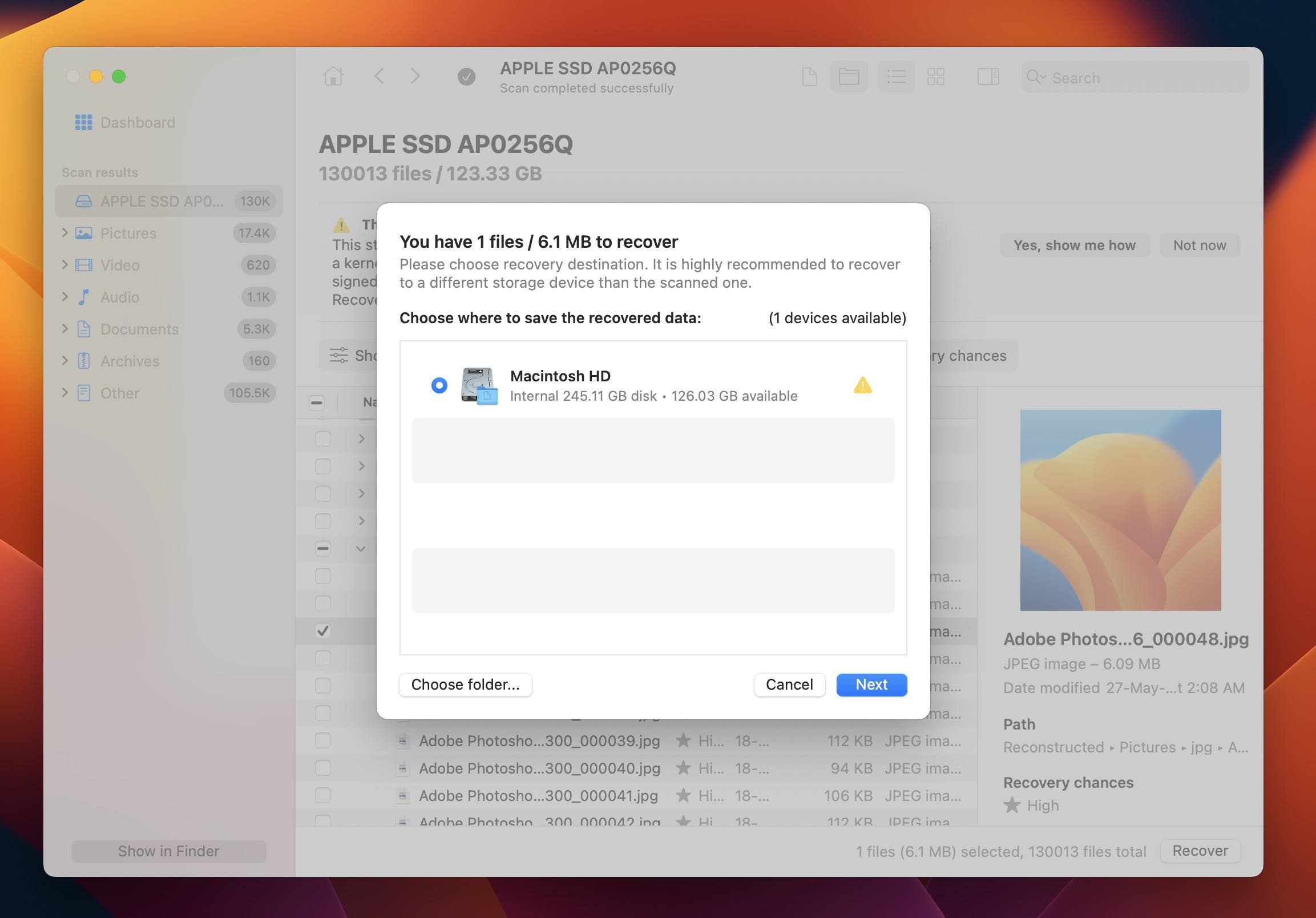
Task: Click the star icon on the 300_000040.jpg row
Action: point(683,768)
